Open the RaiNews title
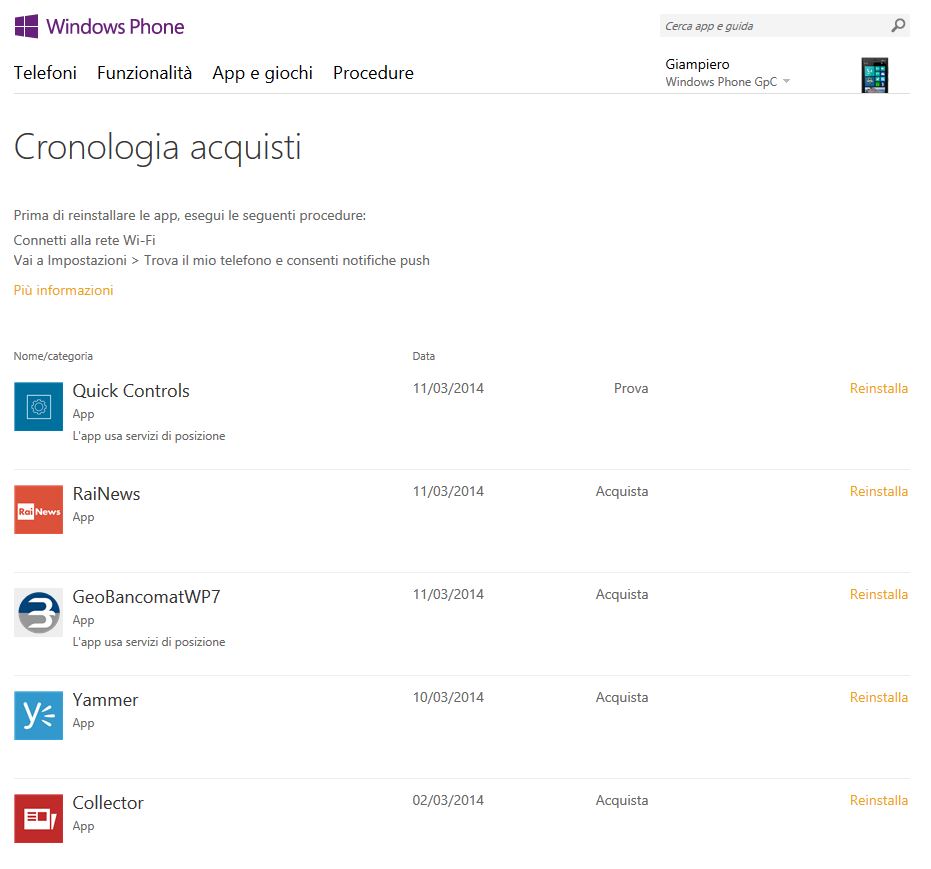Screen dimensions: 931x869 [x=106, y=494]
